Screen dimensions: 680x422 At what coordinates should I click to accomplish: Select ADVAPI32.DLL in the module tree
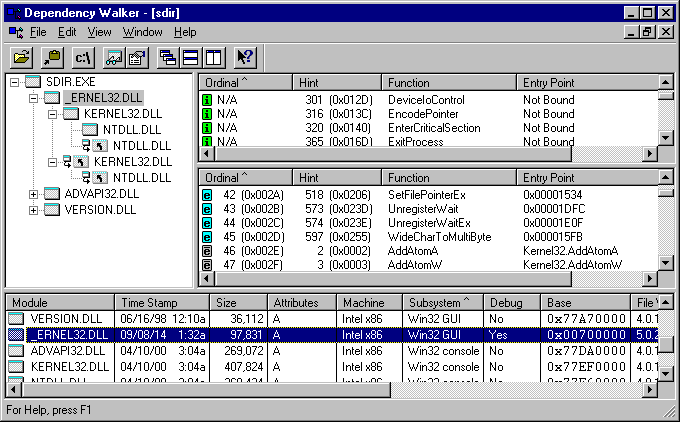click(x=101, y=194)
